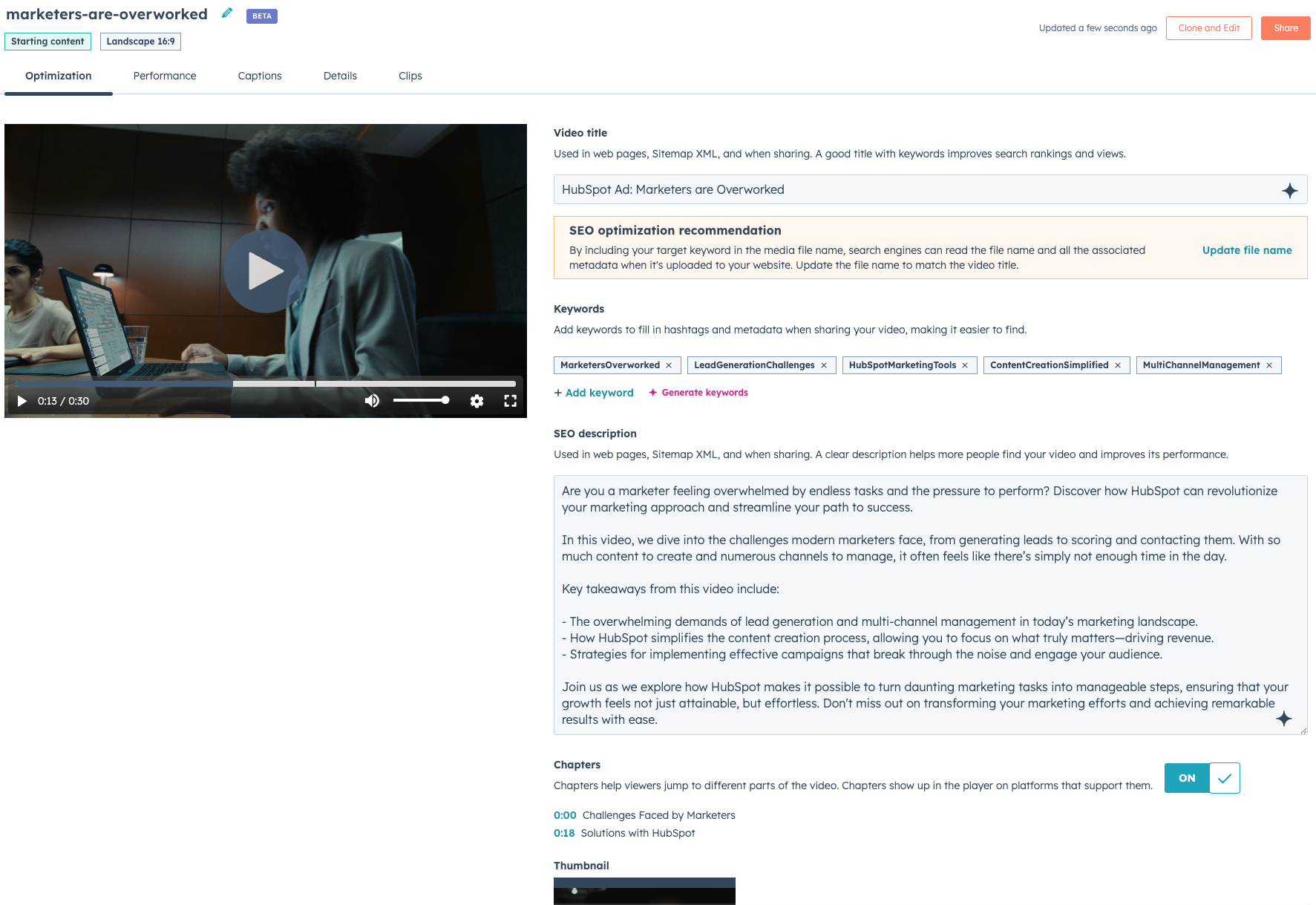The height and width of the screenshot is (905, 1316).
Task: Jump to the Solutions with HubSpot chapter
Action: pos(565,833)
